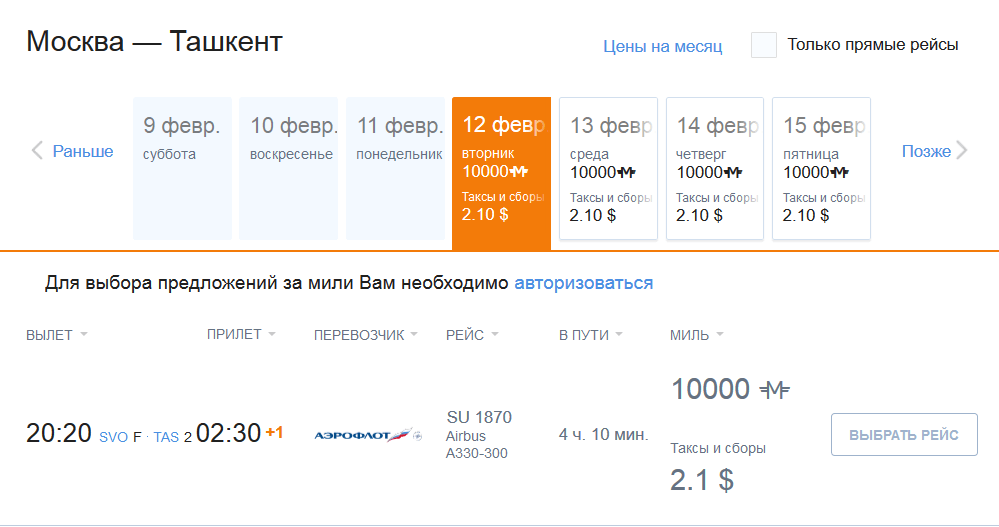Screen dimensions: 999x527
Task: Click the left chevron arrow beside Раньше
Action: (37, 150)
